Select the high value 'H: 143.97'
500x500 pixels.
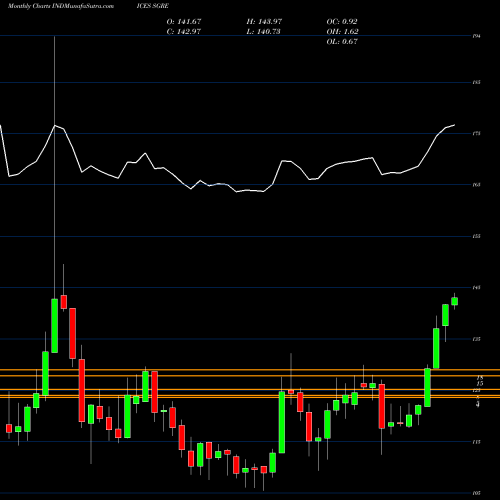coord(264,22)
